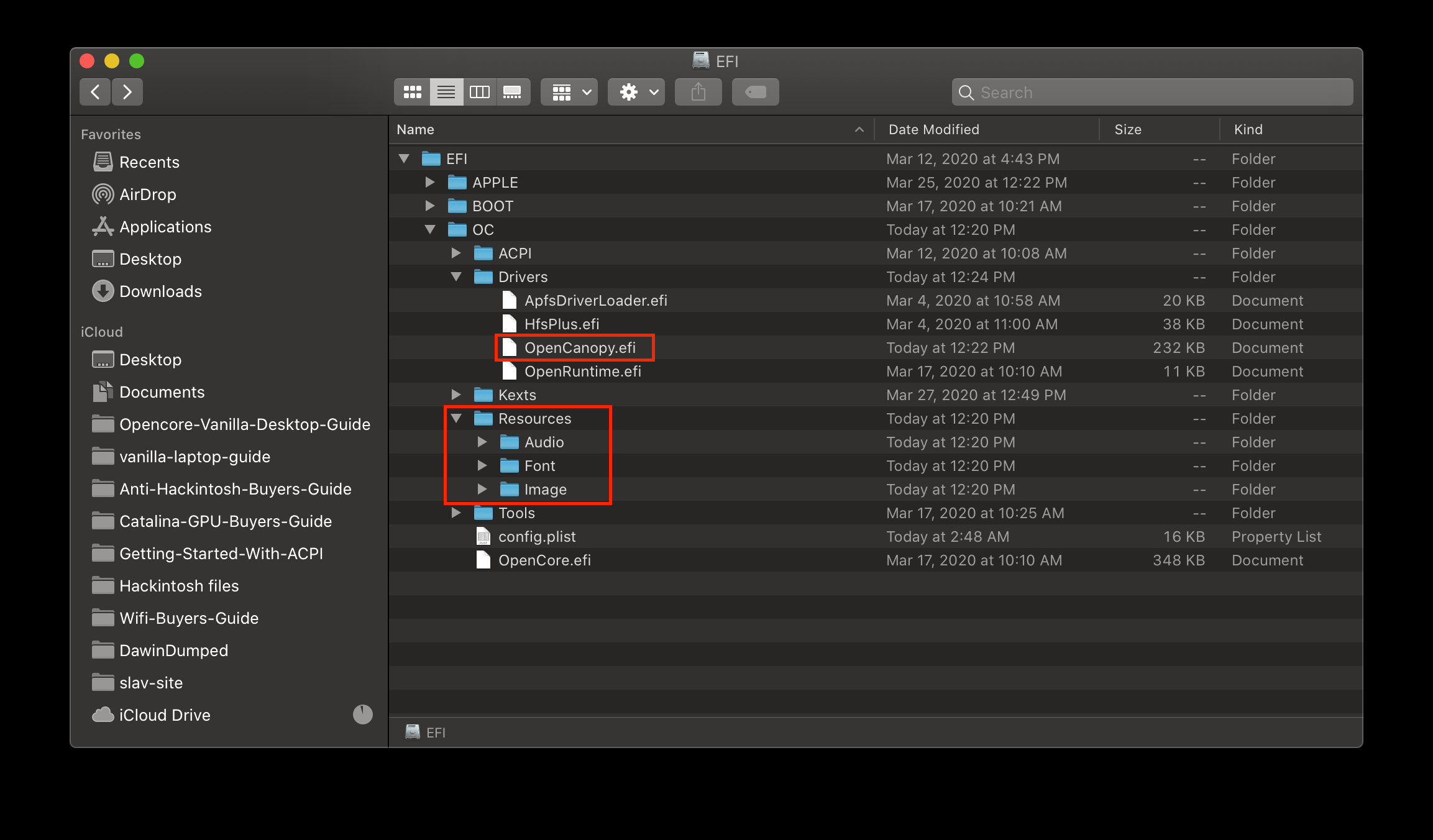
Task: Collapse the Resources folder
Action: (x=456, y=418)
